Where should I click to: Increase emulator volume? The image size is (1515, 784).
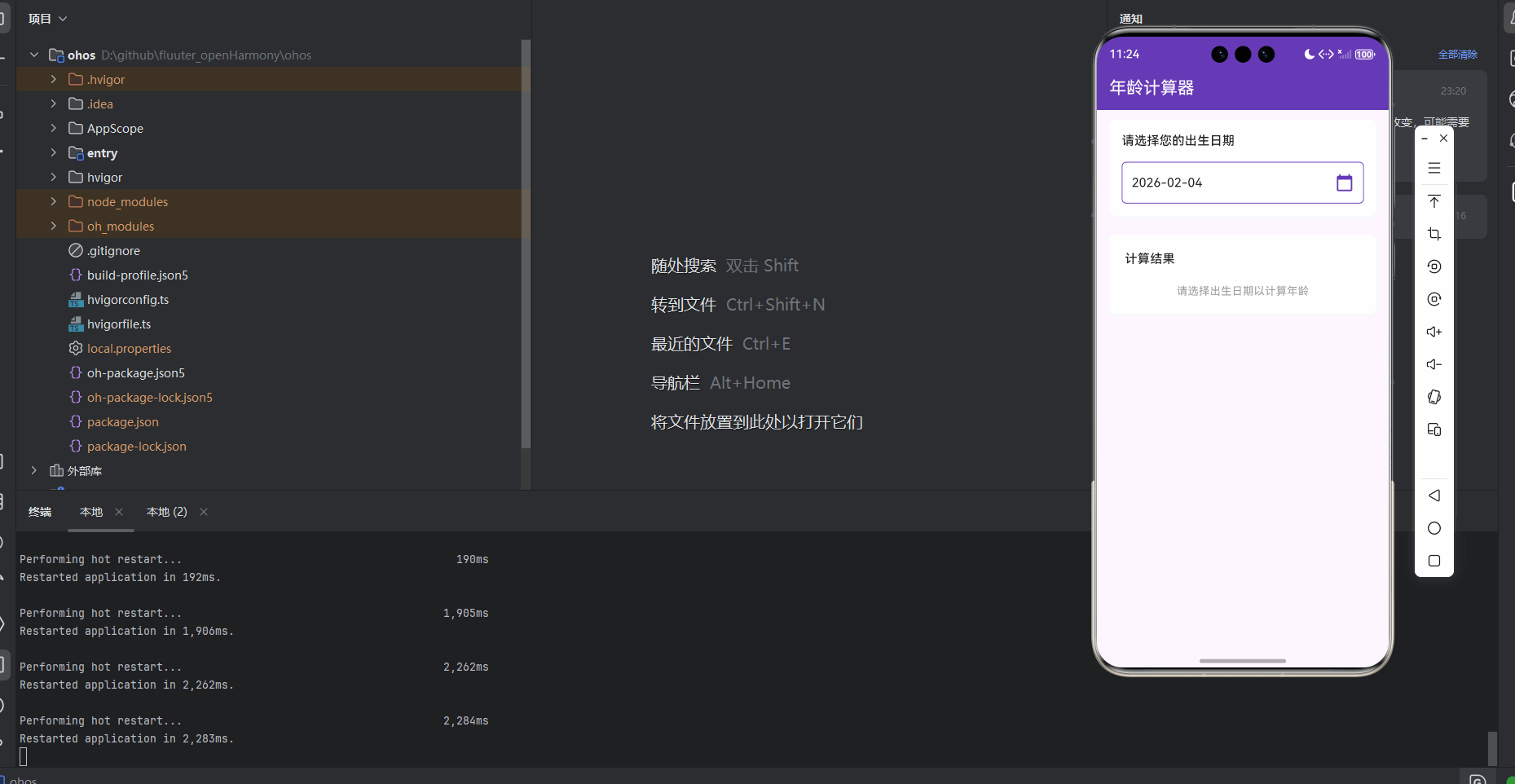point(1434,332)
